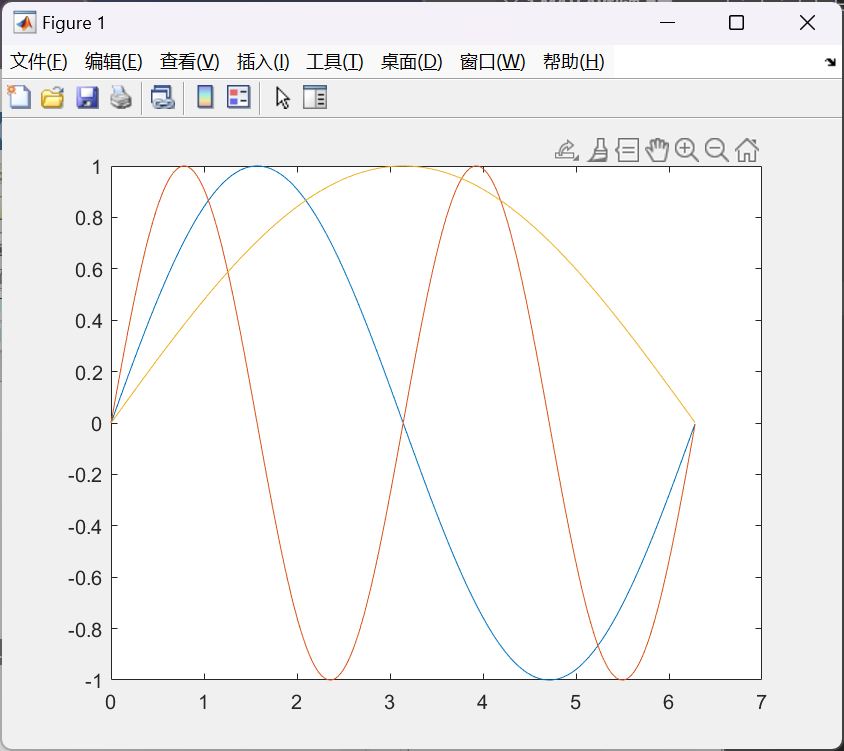This screenshot has height=751, width=844.
Task: Expand the 工具(T) menu
Action: [334, 62]
